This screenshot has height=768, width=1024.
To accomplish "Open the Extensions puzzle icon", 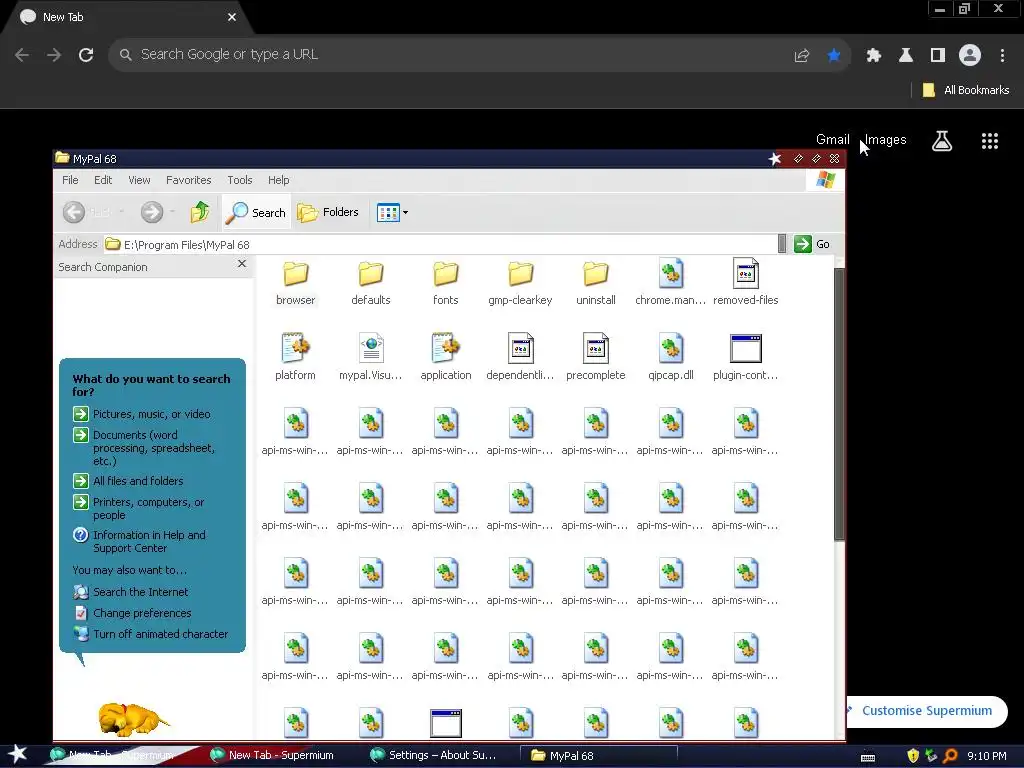I will point(874,56).
